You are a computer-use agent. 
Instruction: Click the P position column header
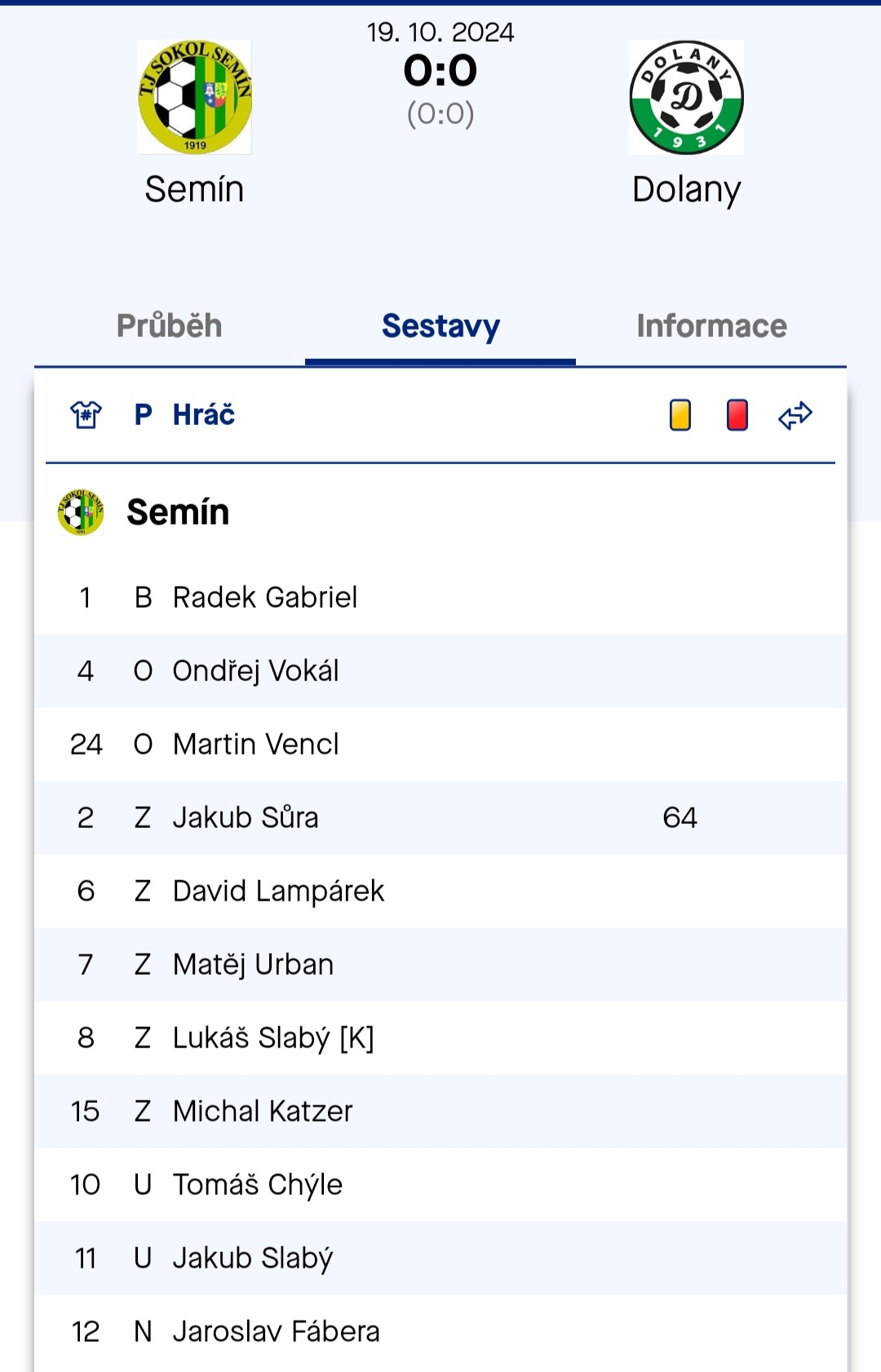143,415
